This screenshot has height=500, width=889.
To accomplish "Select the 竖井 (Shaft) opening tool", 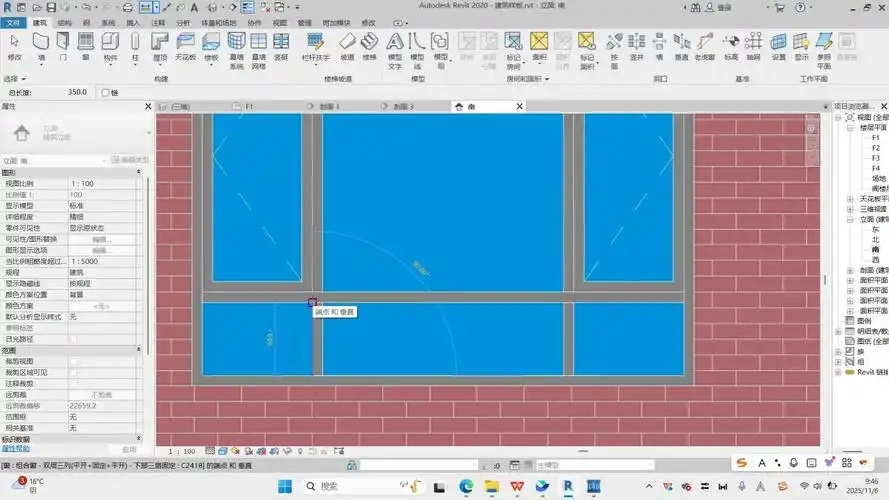I will point(637,46).
